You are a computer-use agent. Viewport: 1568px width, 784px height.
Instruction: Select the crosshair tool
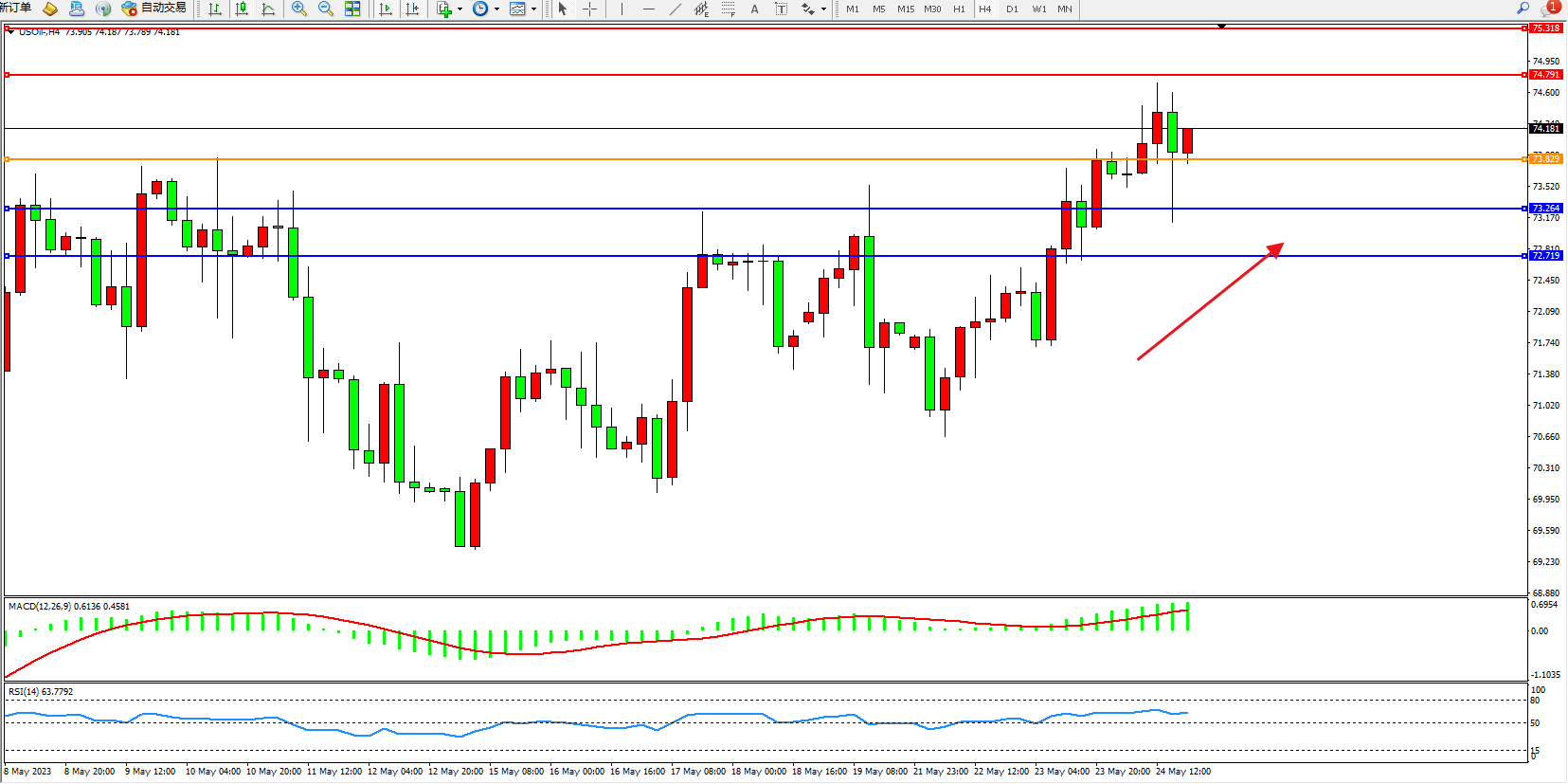pyautogui.click(x=589, y=9)
